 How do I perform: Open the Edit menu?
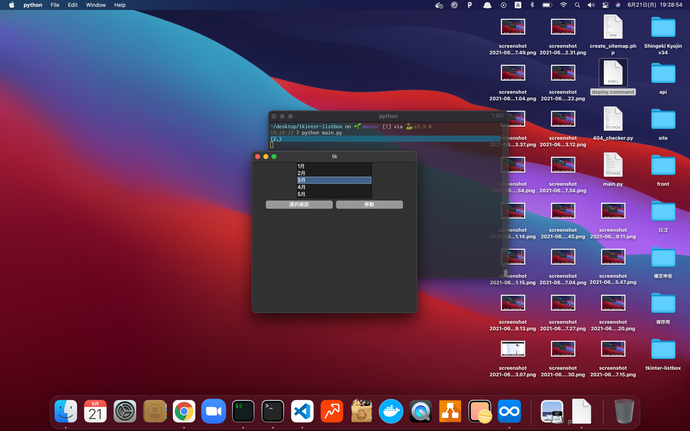[x=73, y=5]
